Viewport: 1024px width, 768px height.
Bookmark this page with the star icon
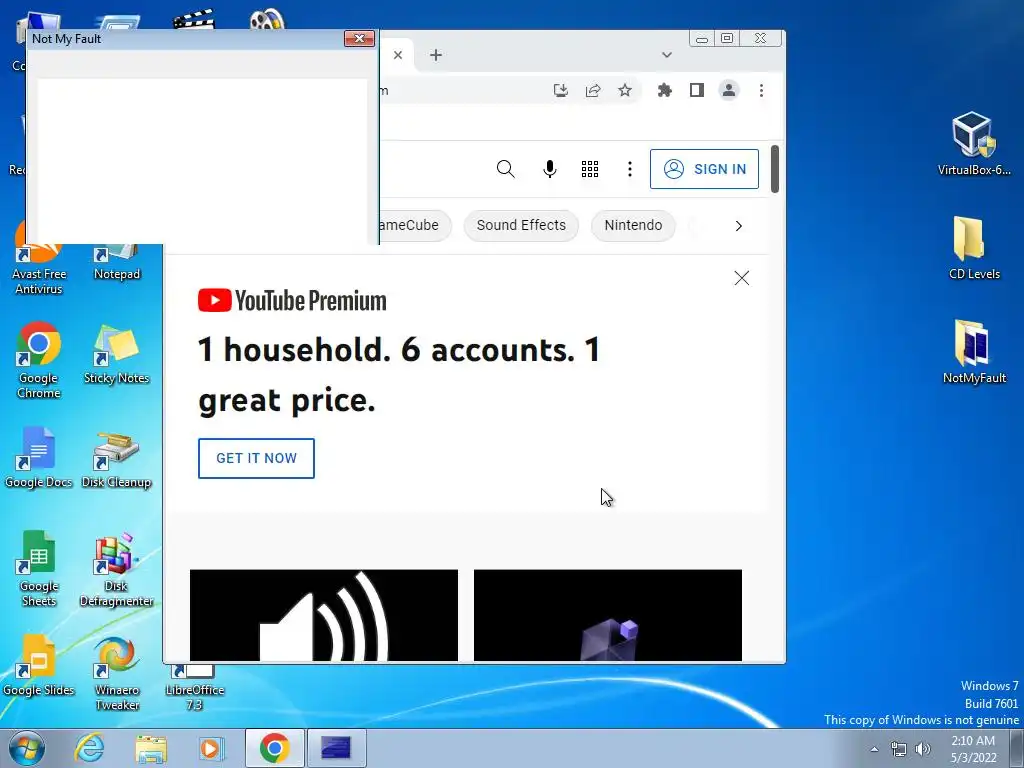click(625, 90)
